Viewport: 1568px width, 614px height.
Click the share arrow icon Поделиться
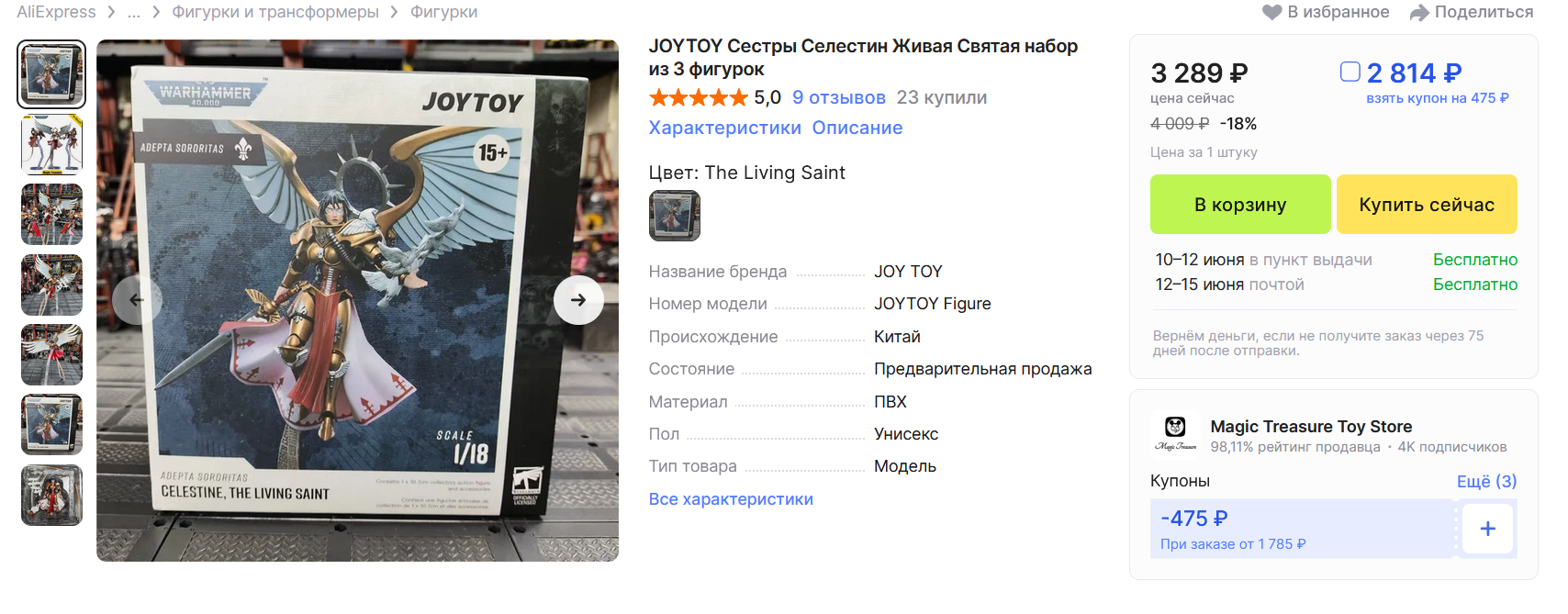[x=1420, y=12]
